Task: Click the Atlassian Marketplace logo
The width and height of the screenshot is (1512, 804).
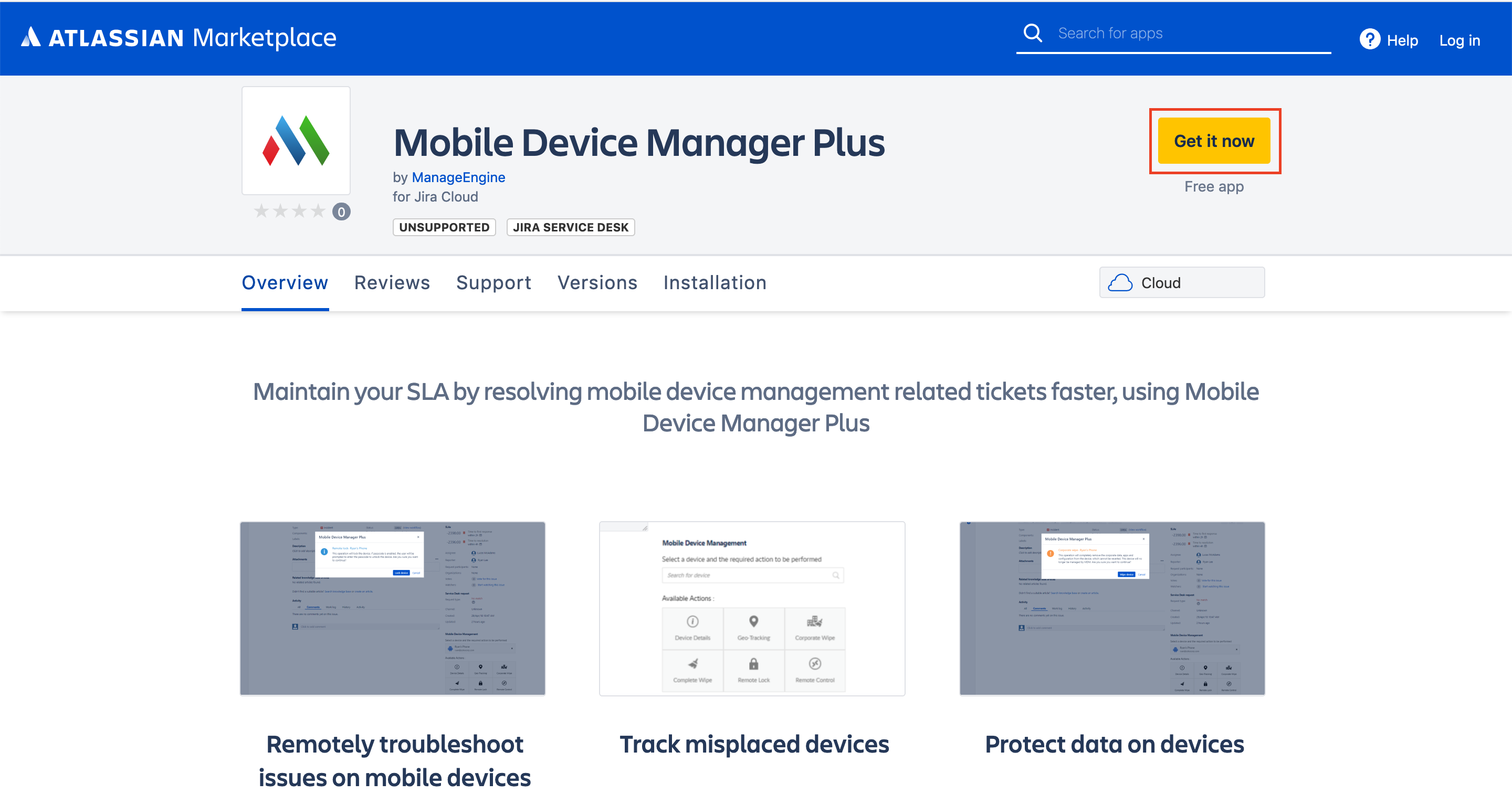Action: pos(178,38)
